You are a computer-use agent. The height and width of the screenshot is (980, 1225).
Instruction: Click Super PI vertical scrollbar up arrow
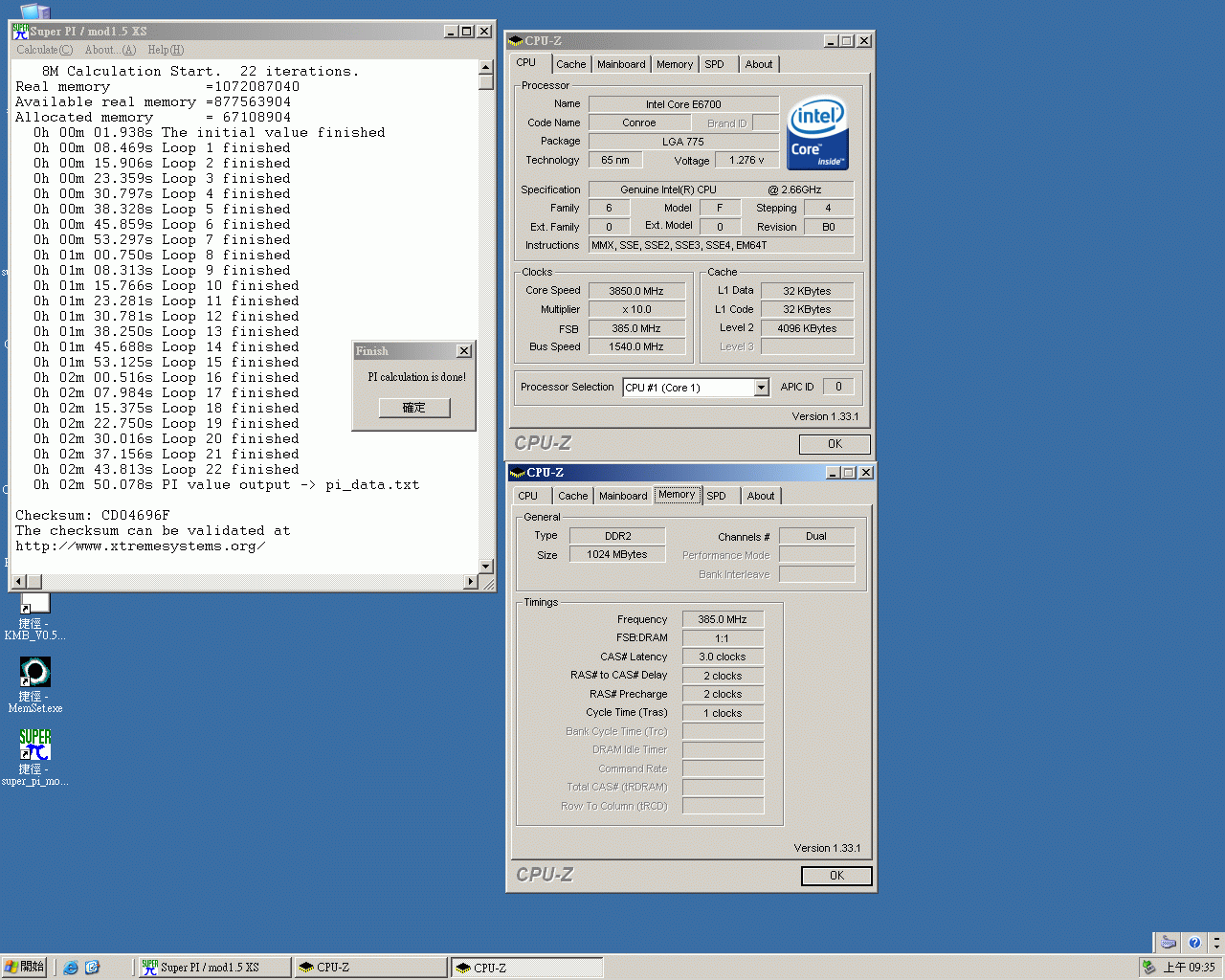pos(486,67)
